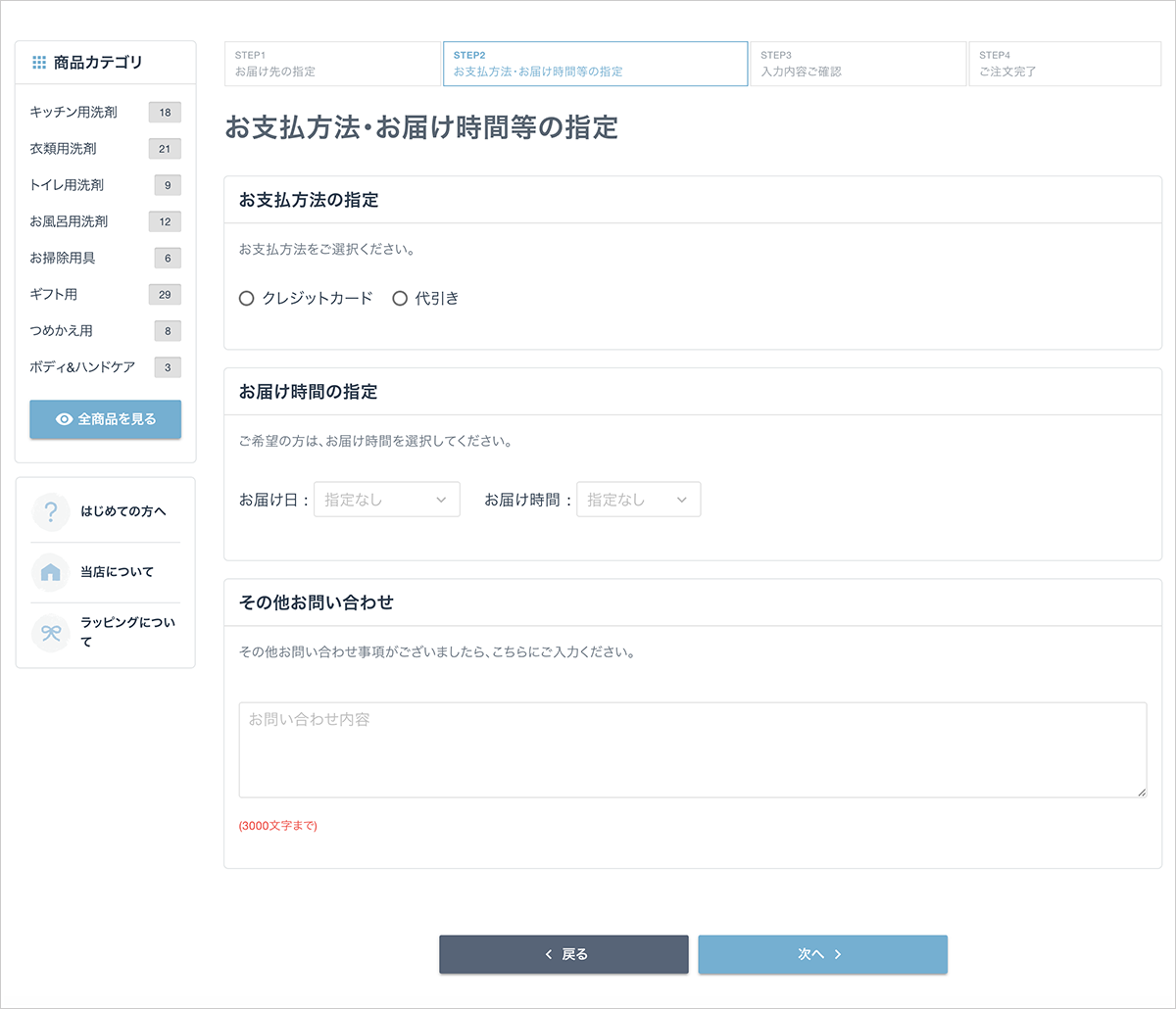The height and width of the screenshot is (1009, 1176).
Task: Click the count badge 18 for キッチン用洗剤
Action: point(165,113)
